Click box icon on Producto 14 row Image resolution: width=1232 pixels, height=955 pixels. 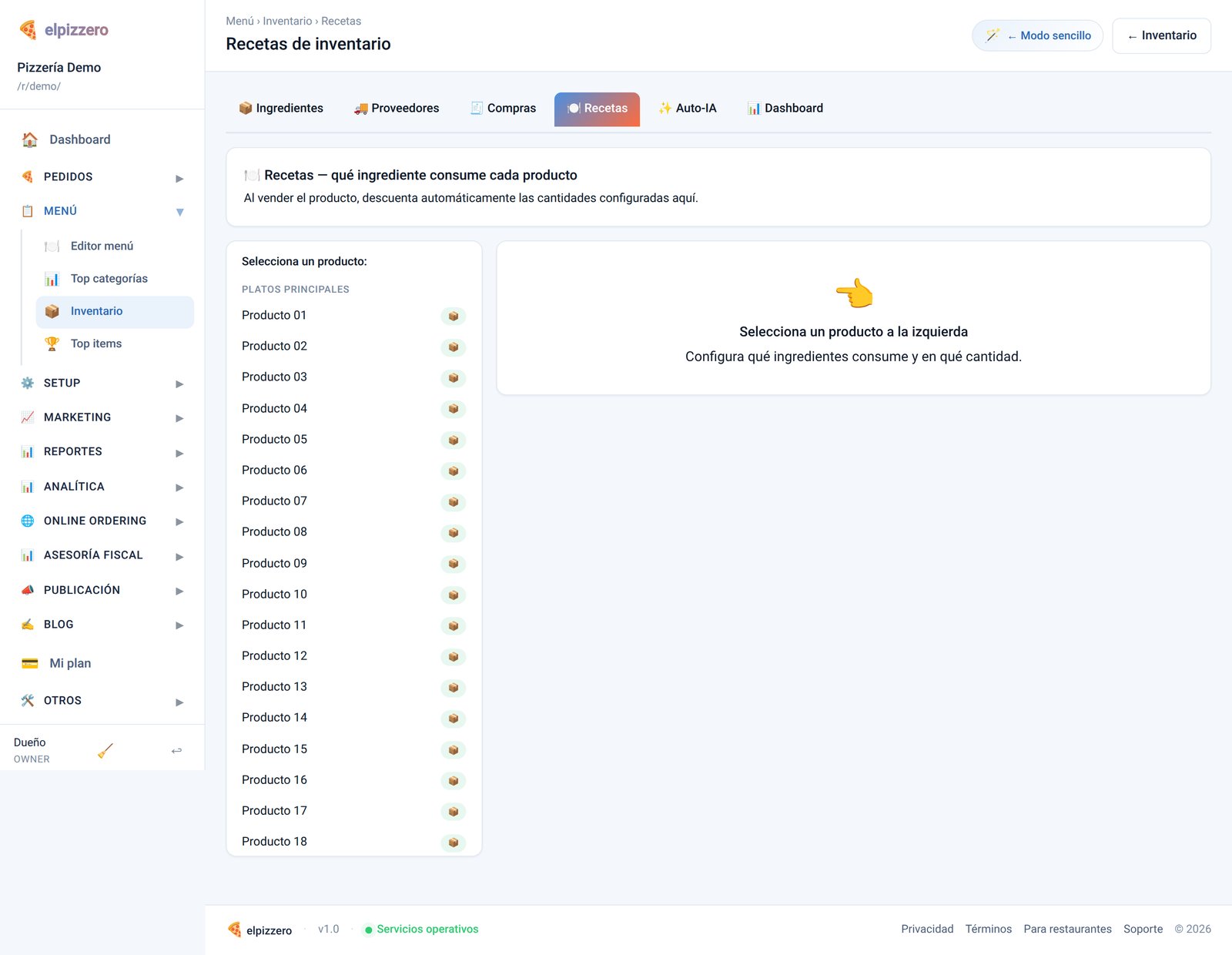(x=454, y=718)
